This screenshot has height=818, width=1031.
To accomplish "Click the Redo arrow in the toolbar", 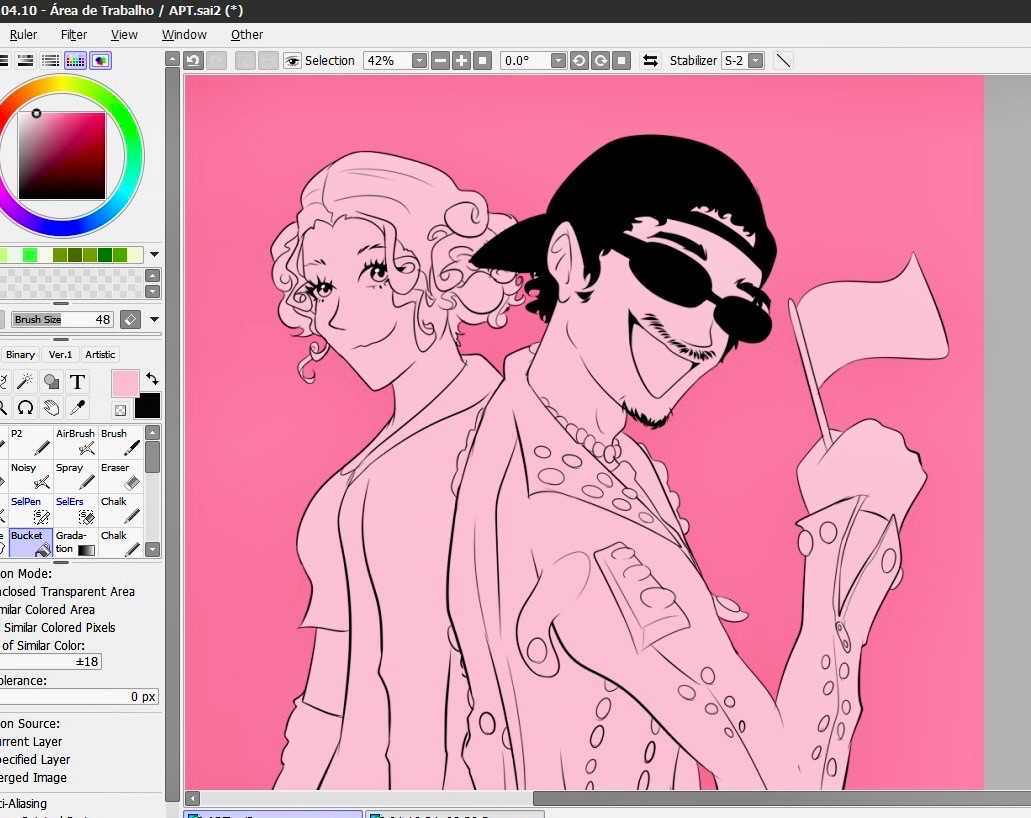I will click(x=216, y=60).
